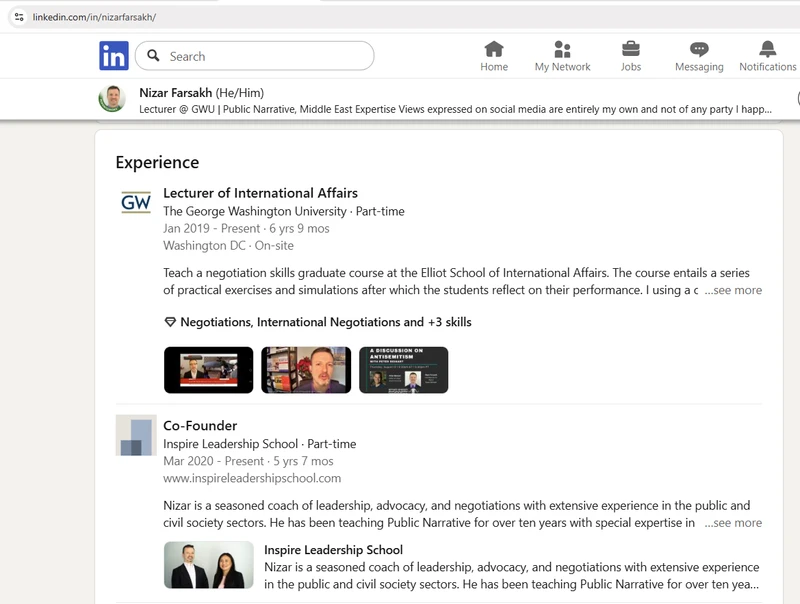Expand Lecturer description with see more
The image size is (800, 604).
click(733, 290)
